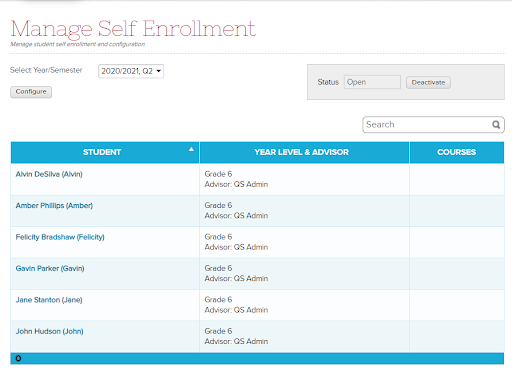Sort by the STUDENT column arrow
The width and height of the screenshot is (512, 368).
coord(191,149)
